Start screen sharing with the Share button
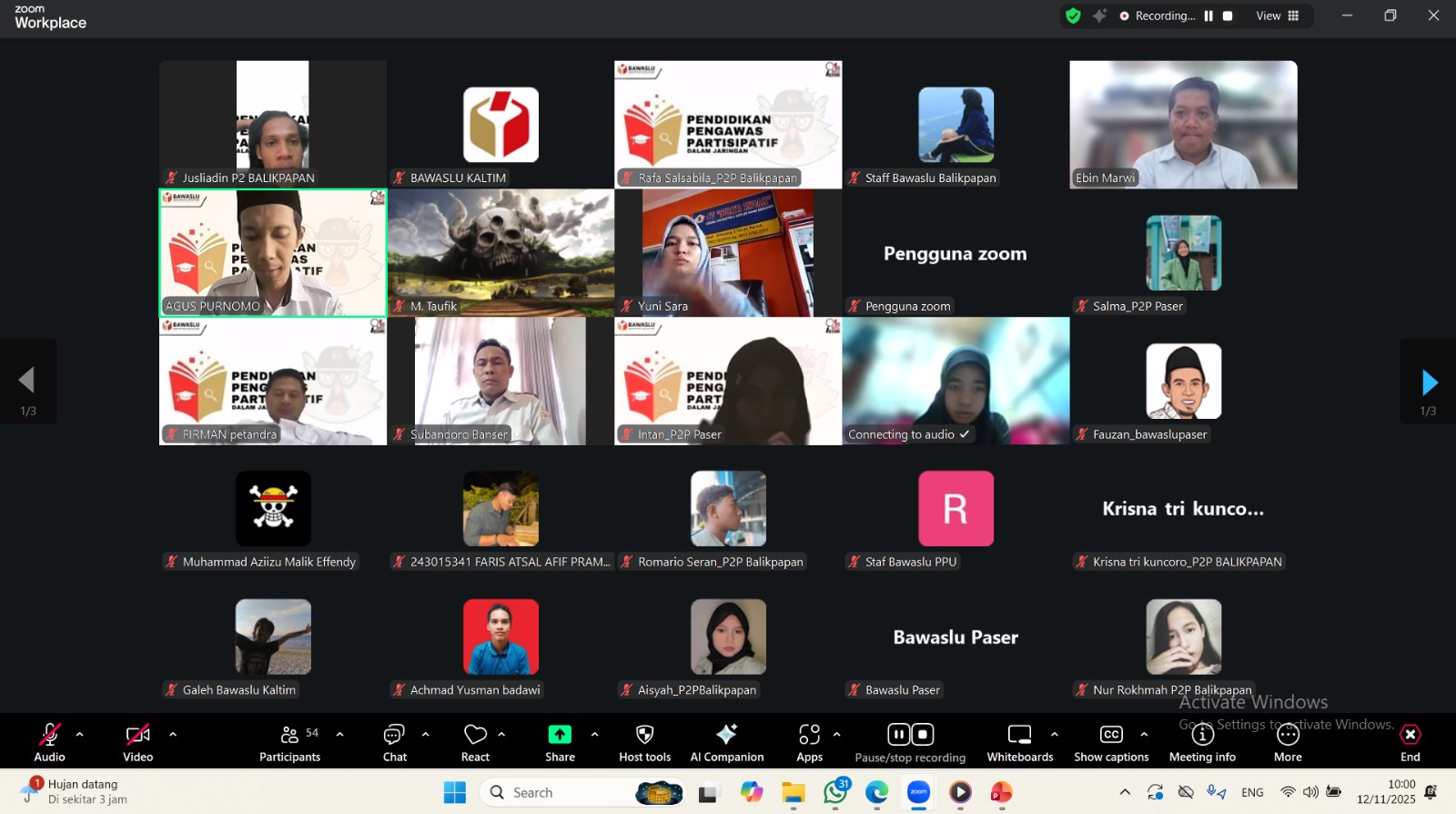 pyautogui.click(x=560, y=742)
